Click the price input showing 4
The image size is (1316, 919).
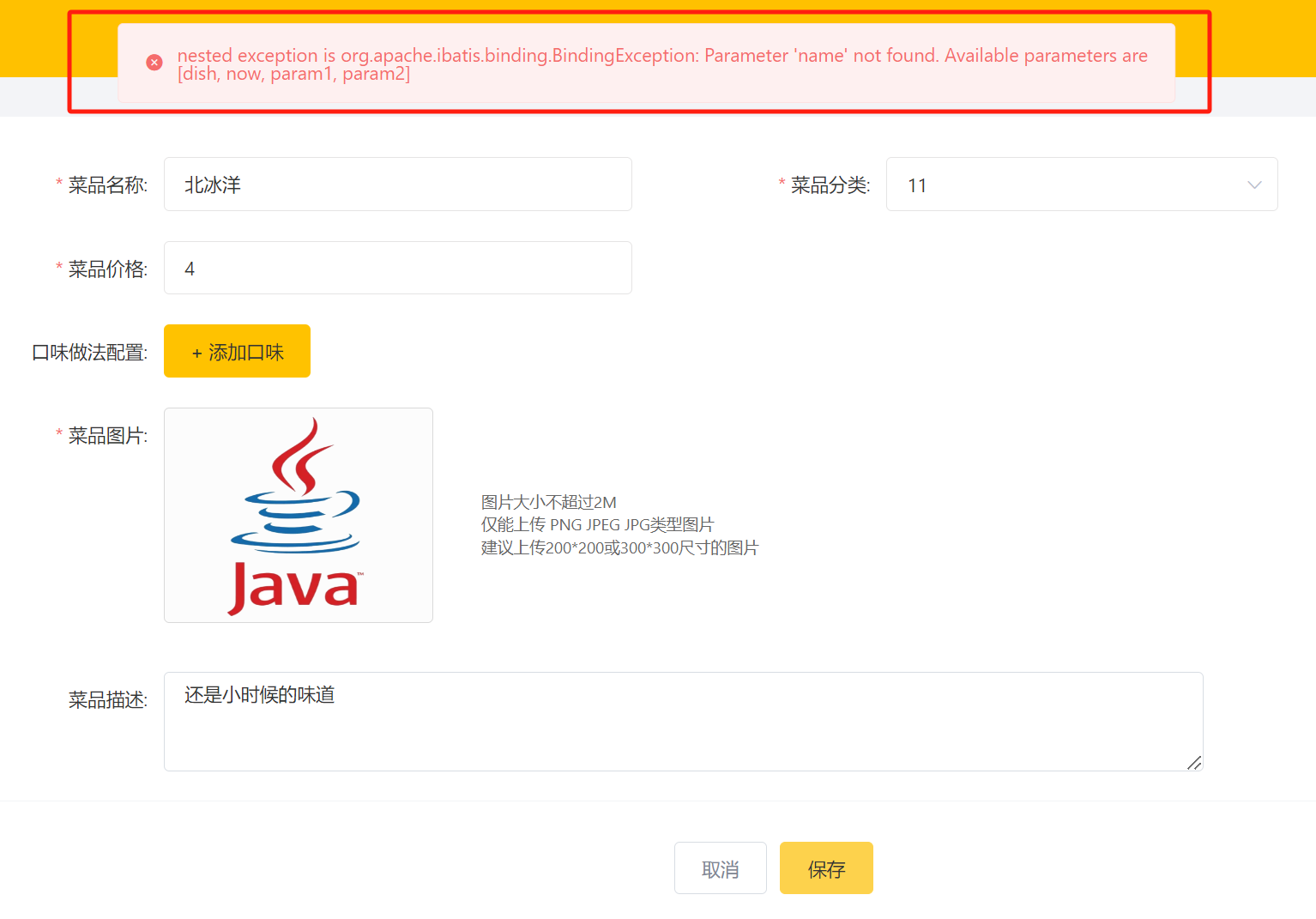397,268
